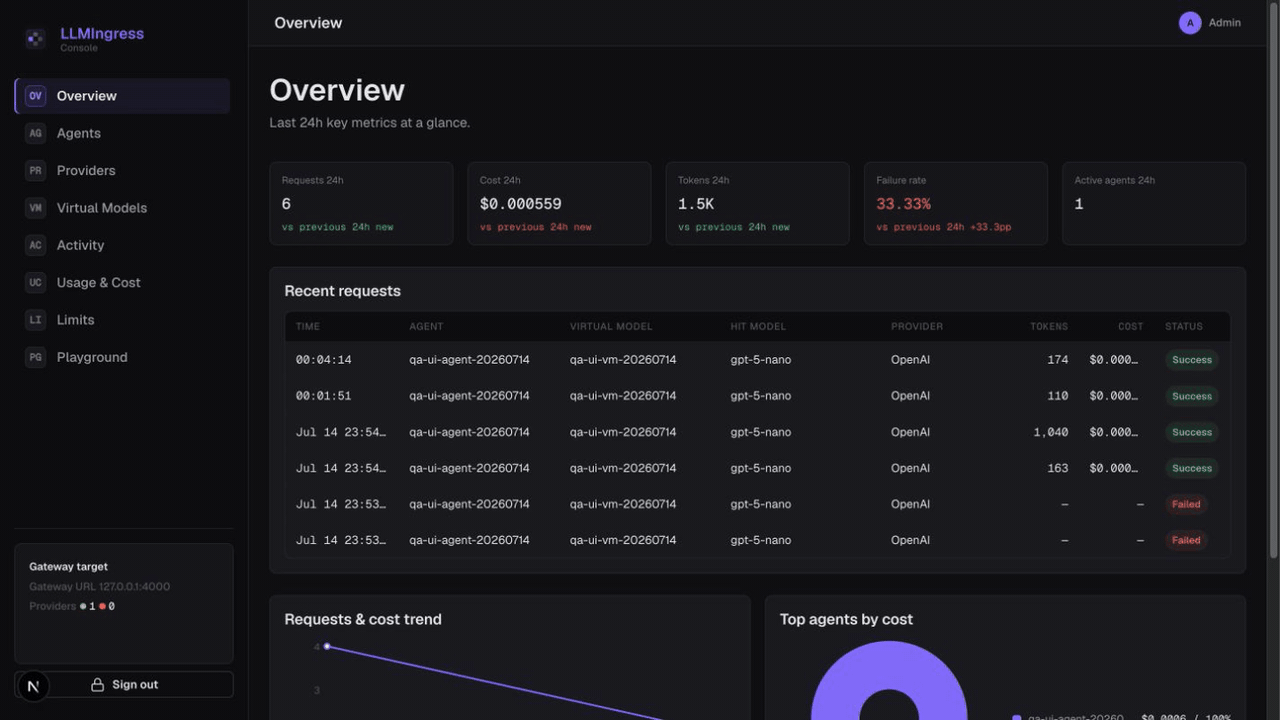The height and width of the screenshot is (720, 1280).
Task: Click the 00:04:14 request time
Action: coord(324,360)
